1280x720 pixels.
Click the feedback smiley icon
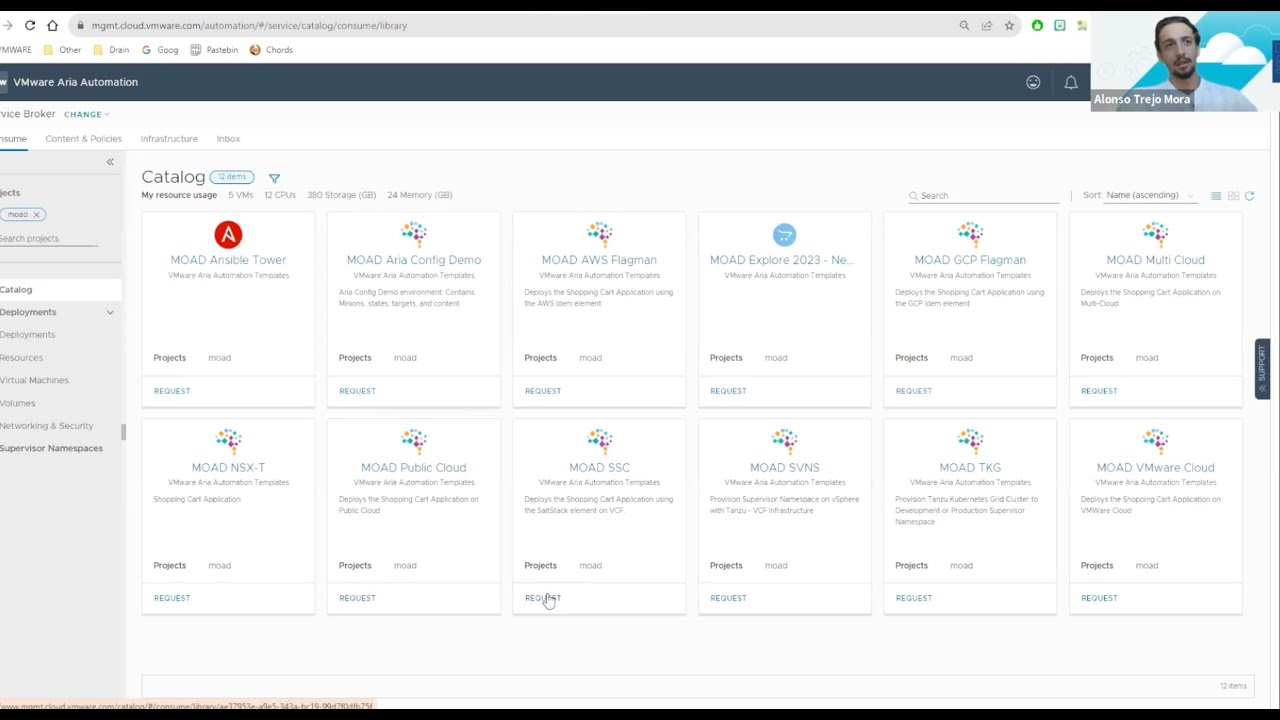[1033, 82]
